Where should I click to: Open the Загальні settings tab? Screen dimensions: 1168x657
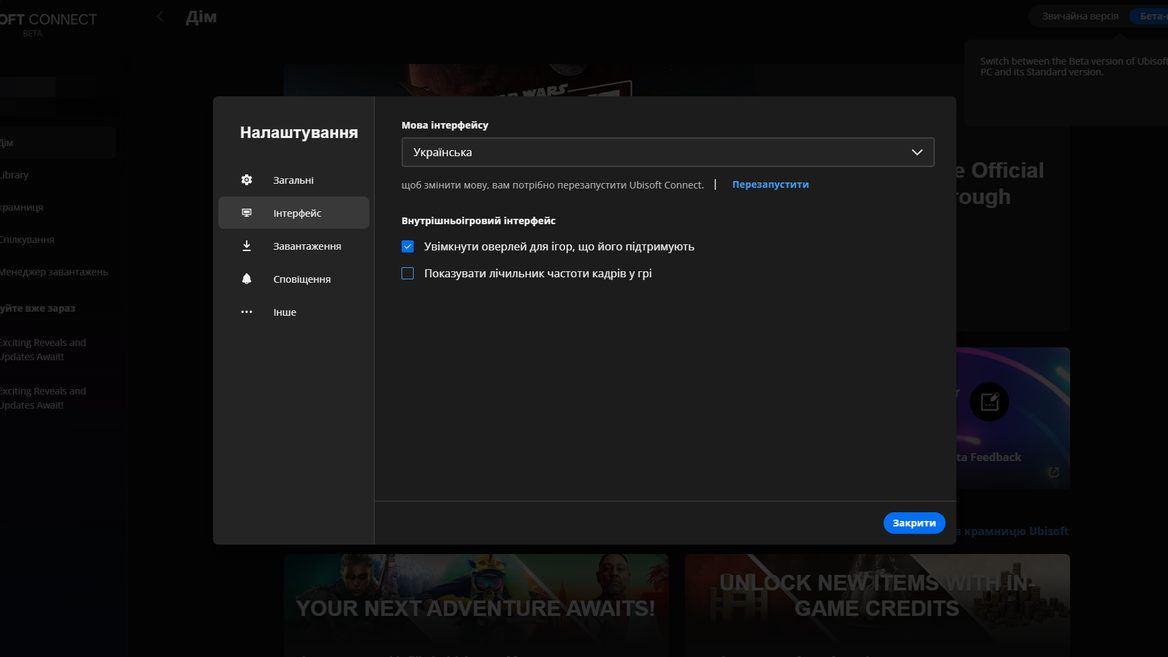point(293,180)
